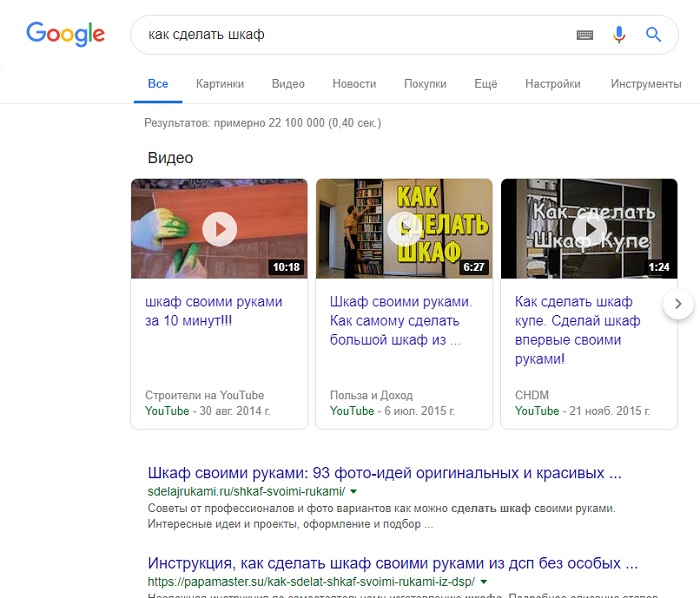
Task: Click the blue magnifier search icon
Action: (654, 35)
